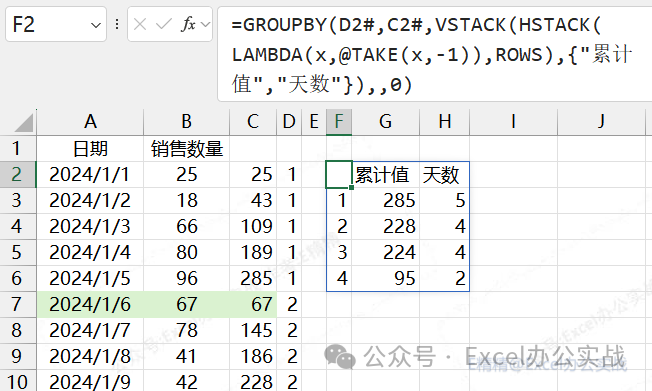Click highlighted cell with date 2024/1/6
Screen dimensions: 652x391
[x=90, y=304]
